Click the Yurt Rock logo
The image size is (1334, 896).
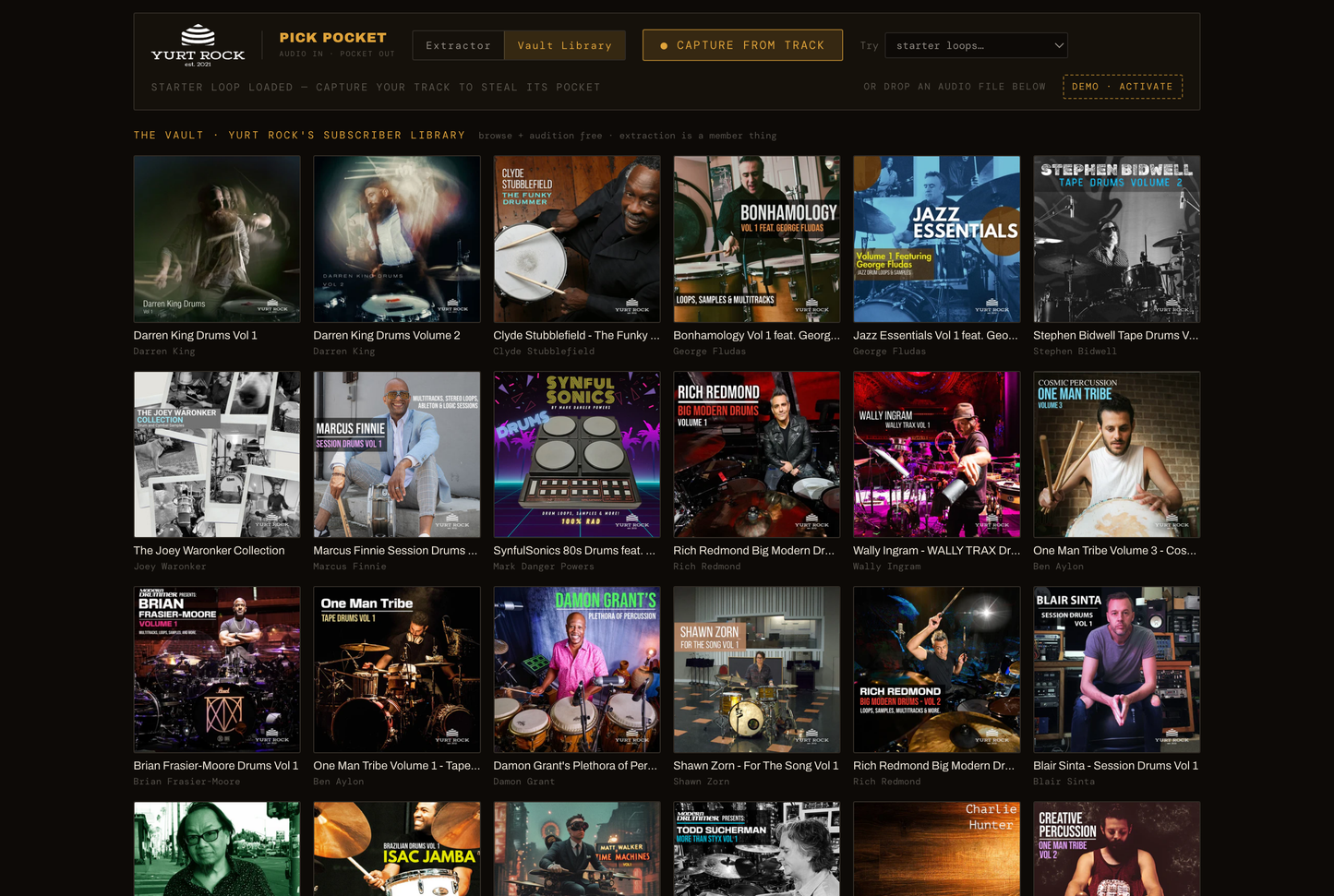198,45
